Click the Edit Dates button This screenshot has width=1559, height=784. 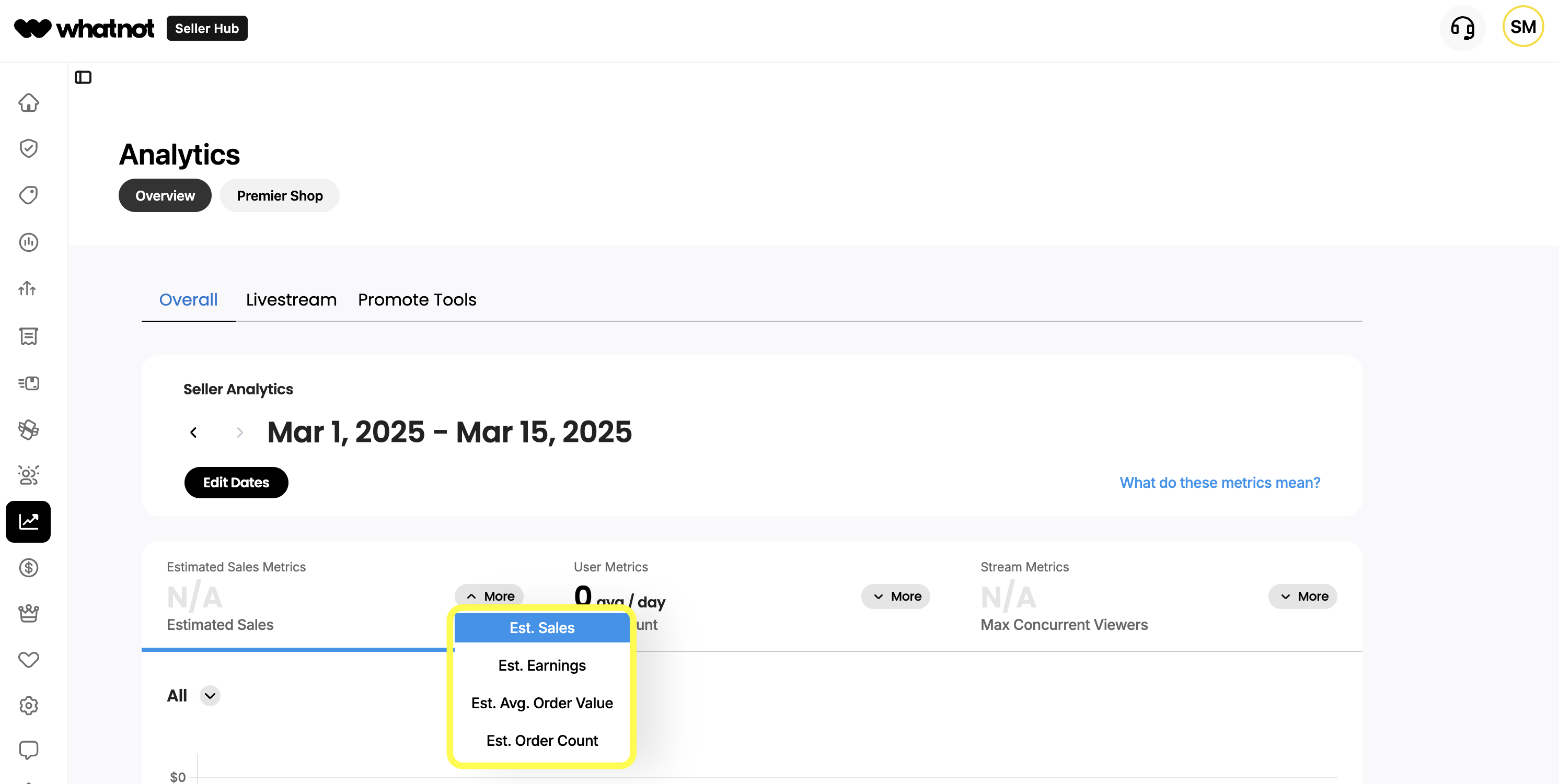point(236,483)
